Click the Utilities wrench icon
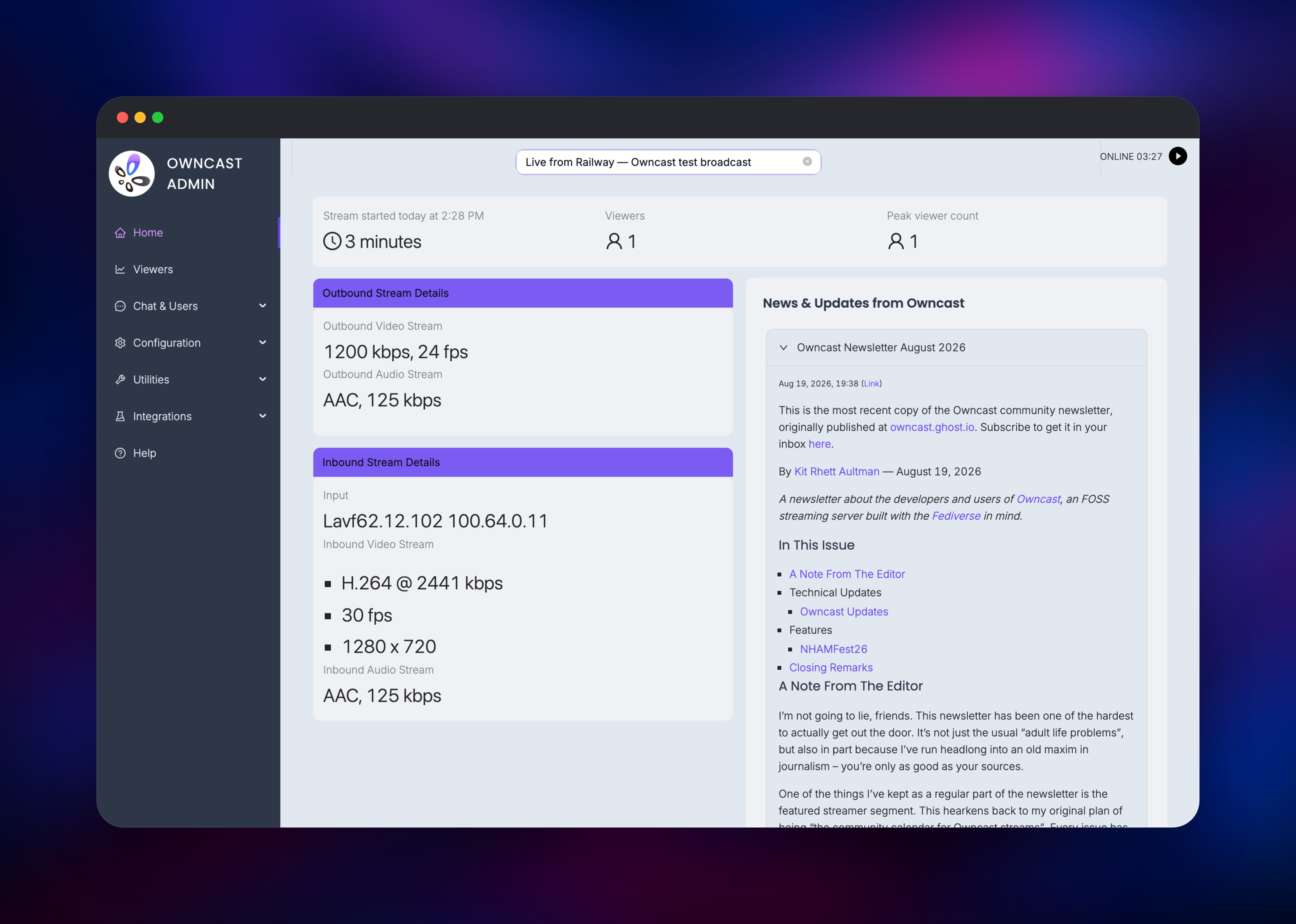 [120, 380]
